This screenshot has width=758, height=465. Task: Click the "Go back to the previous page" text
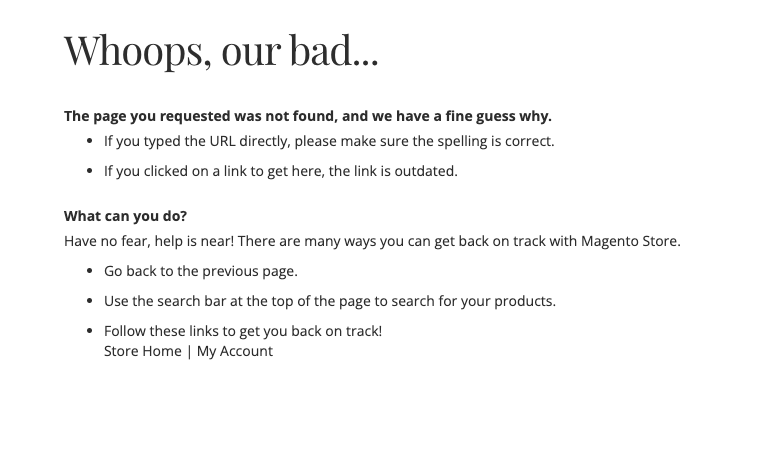(201, 271)
